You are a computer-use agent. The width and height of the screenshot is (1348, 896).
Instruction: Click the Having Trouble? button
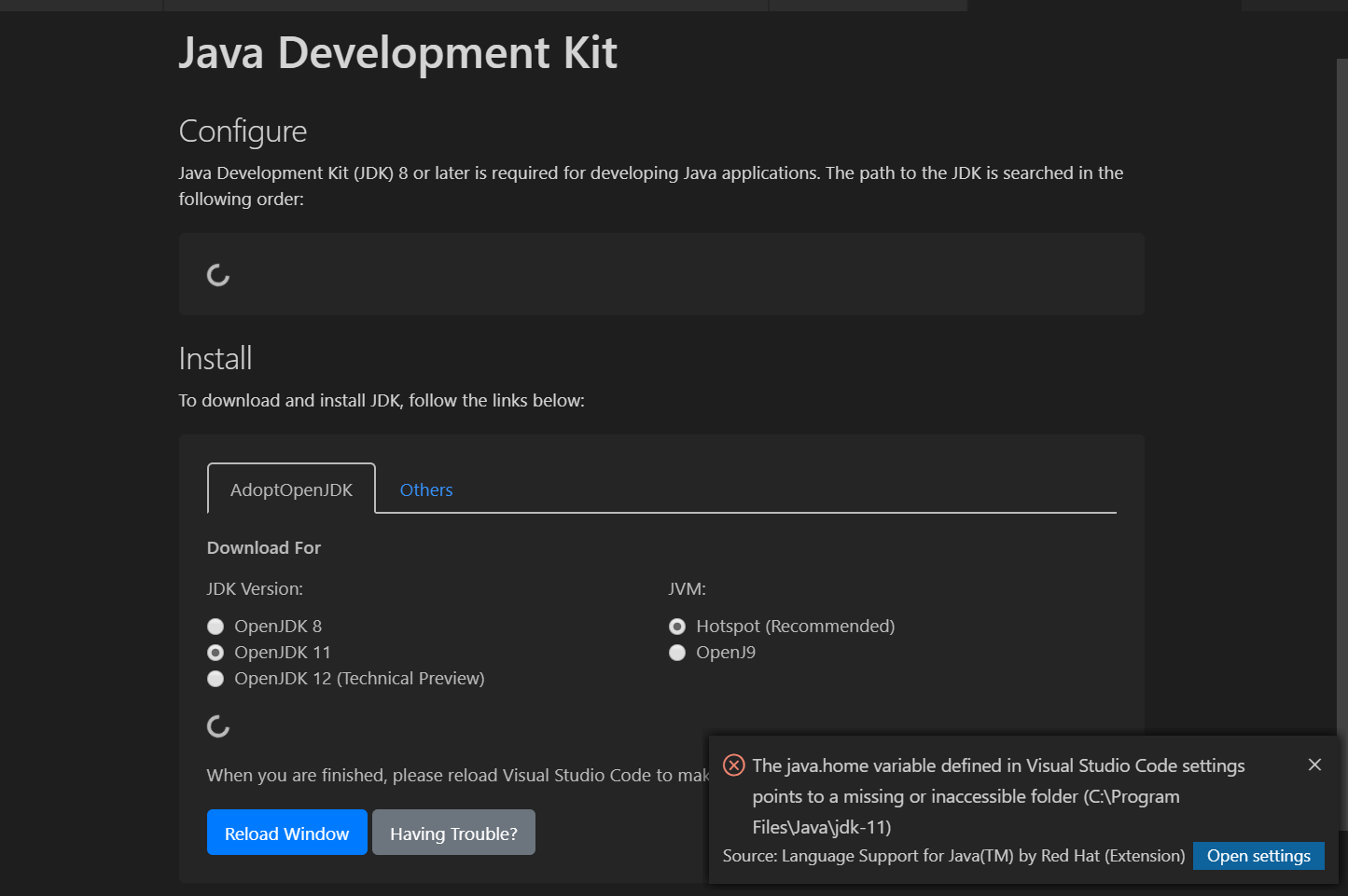453,832
